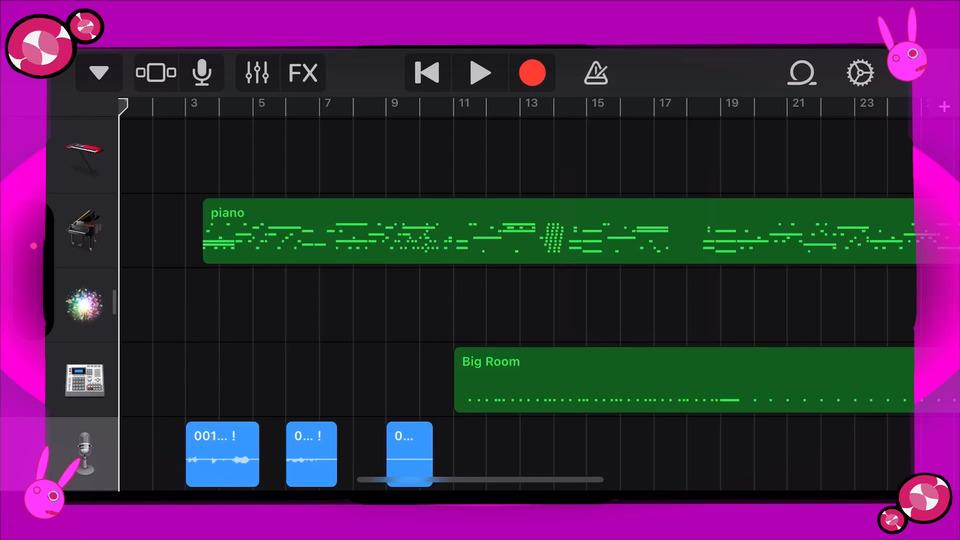Click ruler at bar 11

(x=464, y=103)
